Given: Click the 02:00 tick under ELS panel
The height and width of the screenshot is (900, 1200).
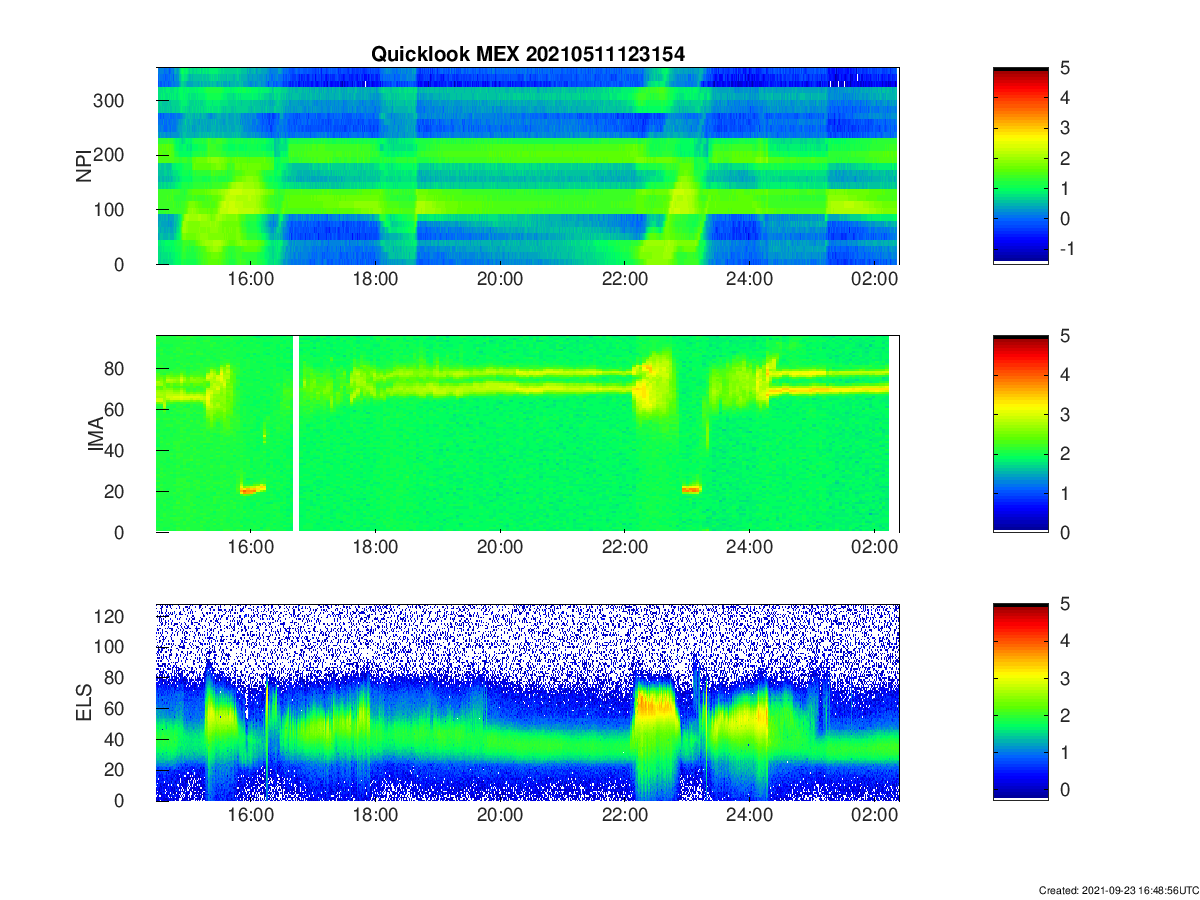Looking at the screenshot, I should 874,817.
